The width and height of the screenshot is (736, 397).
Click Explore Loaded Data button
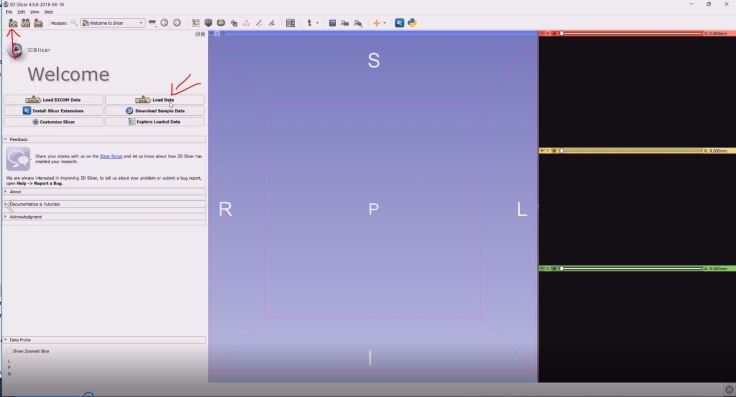point(155,122)
